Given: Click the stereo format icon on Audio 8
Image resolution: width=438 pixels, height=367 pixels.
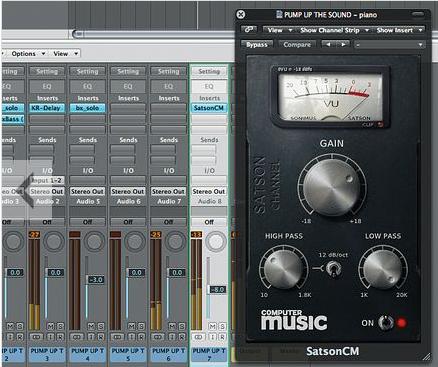Looking at the screenshot, I should pos(198,337).
